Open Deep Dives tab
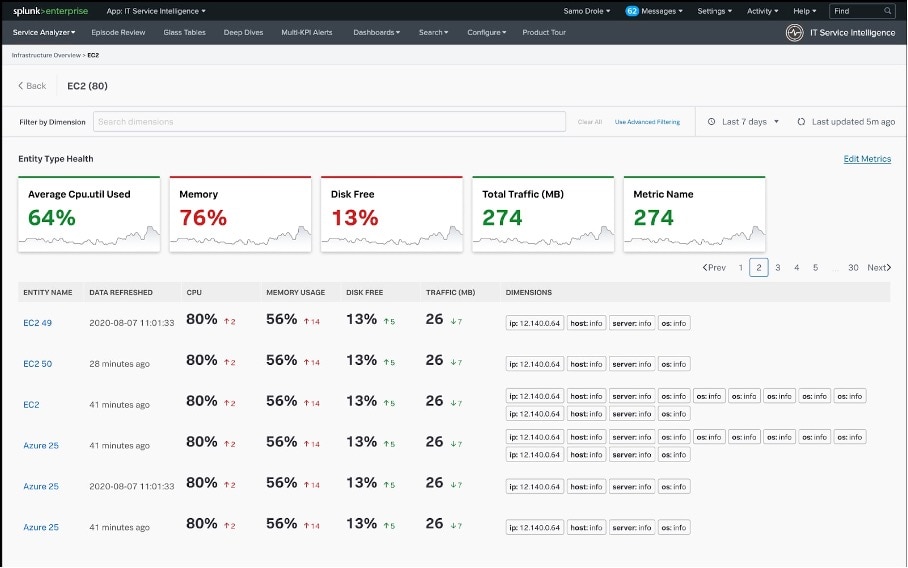 [243, 32]
